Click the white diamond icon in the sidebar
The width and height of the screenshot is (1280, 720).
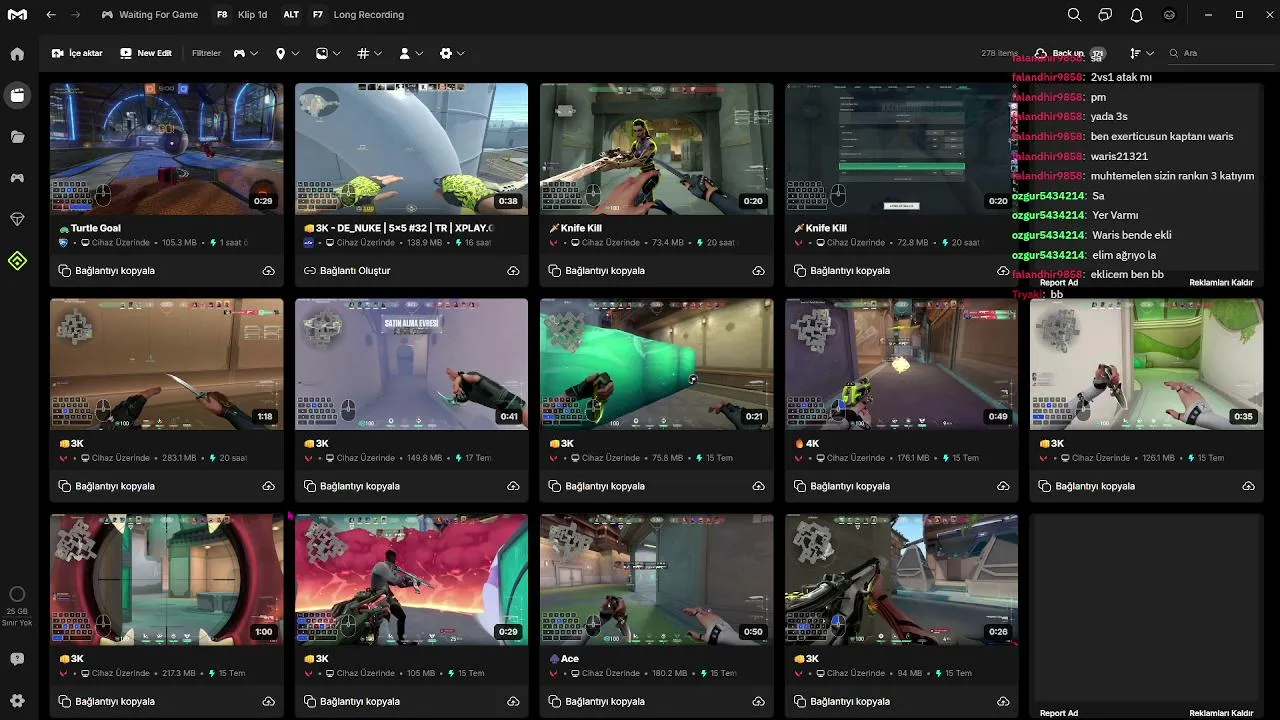coord(17,219)
